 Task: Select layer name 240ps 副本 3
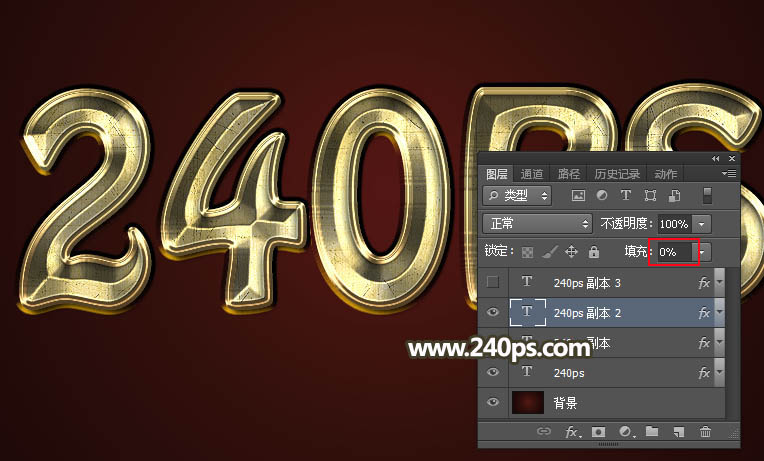587,283
